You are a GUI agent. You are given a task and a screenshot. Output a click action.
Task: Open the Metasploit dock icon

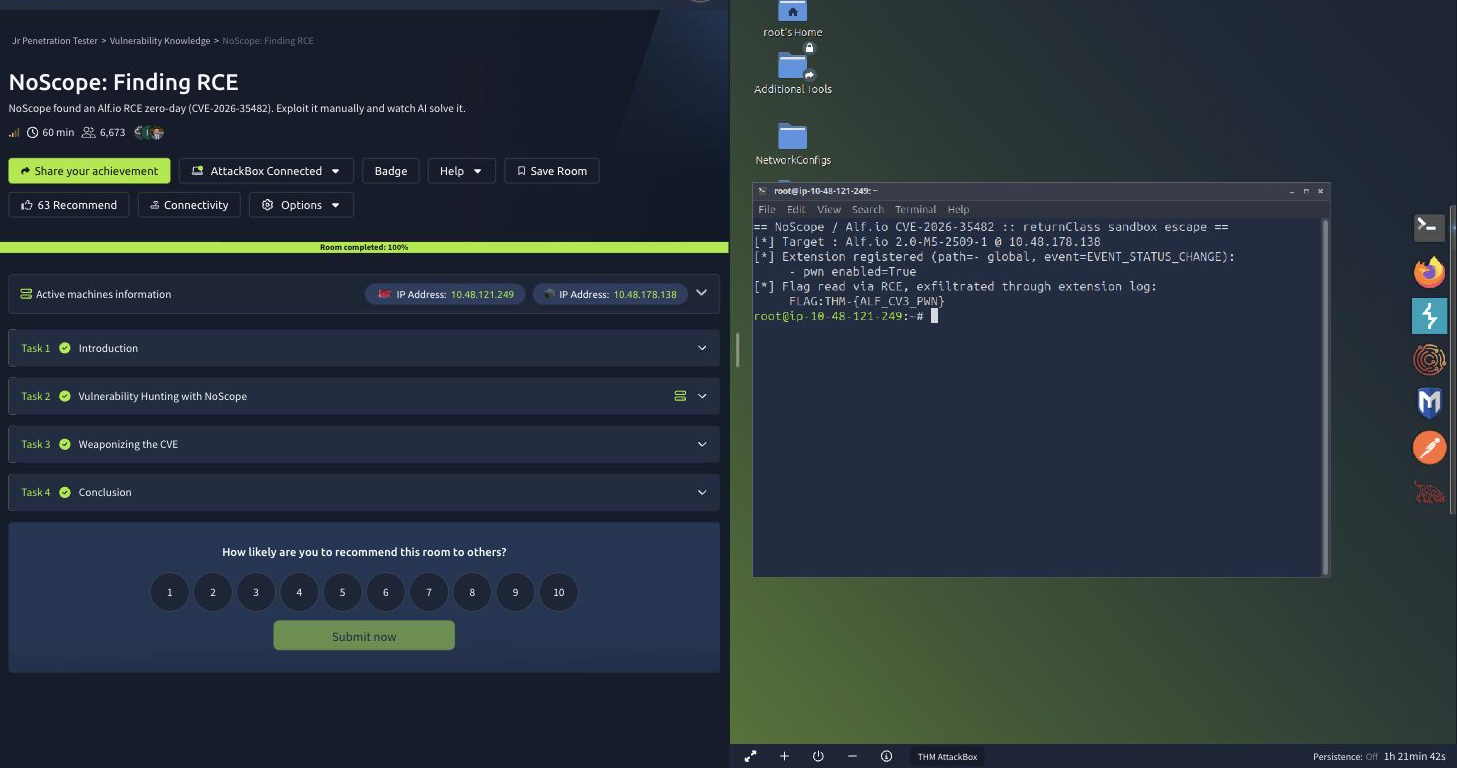coord(1429,403)
